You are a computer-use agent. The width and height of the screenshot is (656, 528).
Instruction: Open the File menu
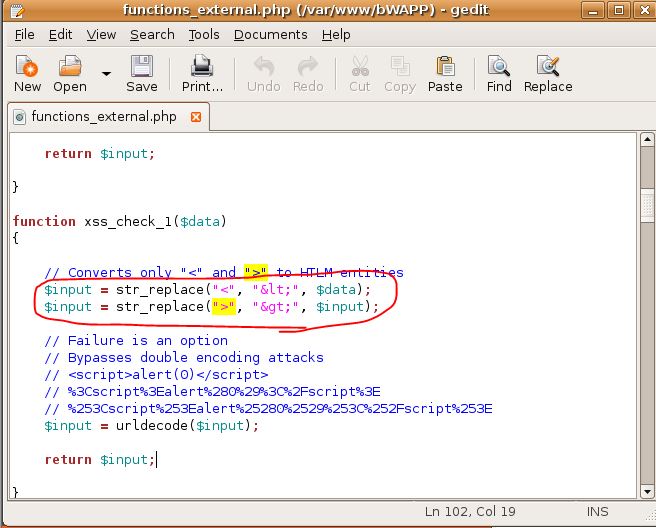coord(24,35)
